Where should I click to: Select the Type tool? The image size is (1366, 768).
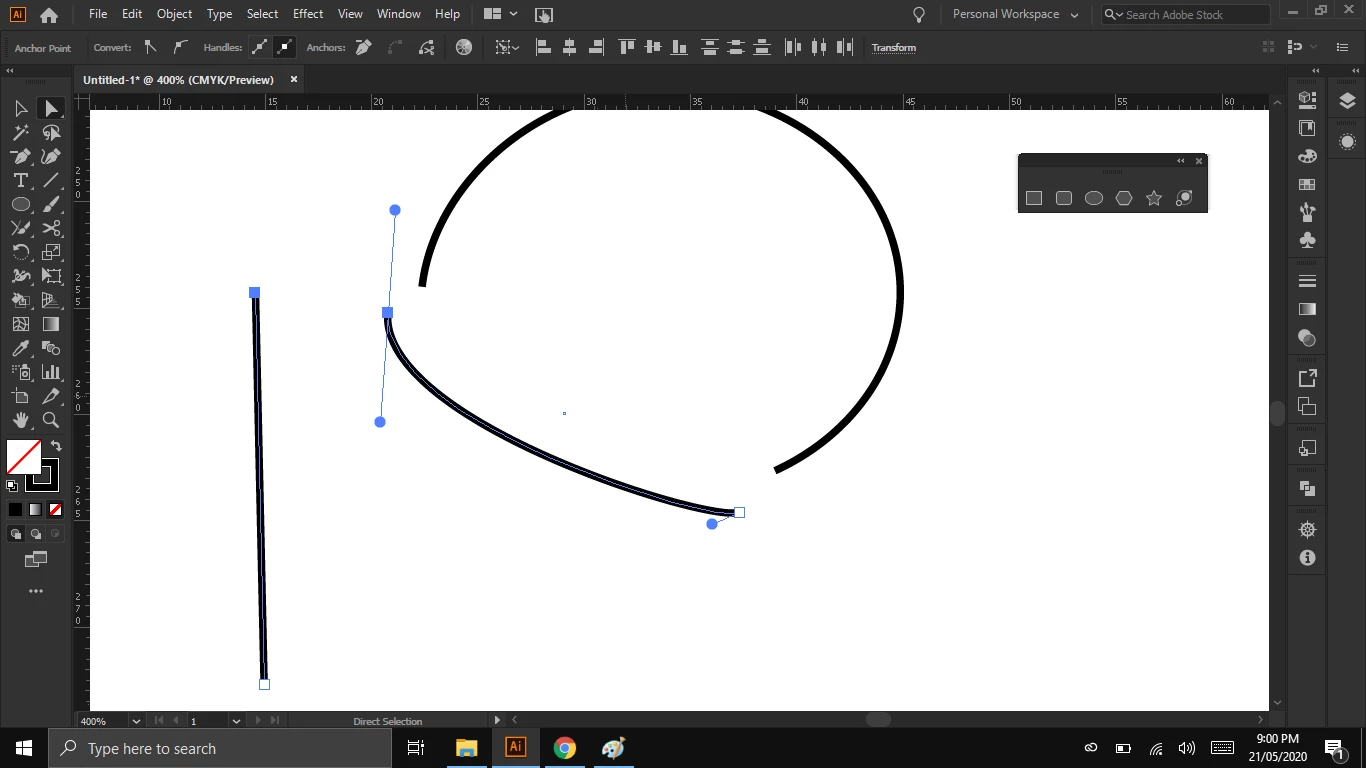pyautogui.click(x=20, y=180)
